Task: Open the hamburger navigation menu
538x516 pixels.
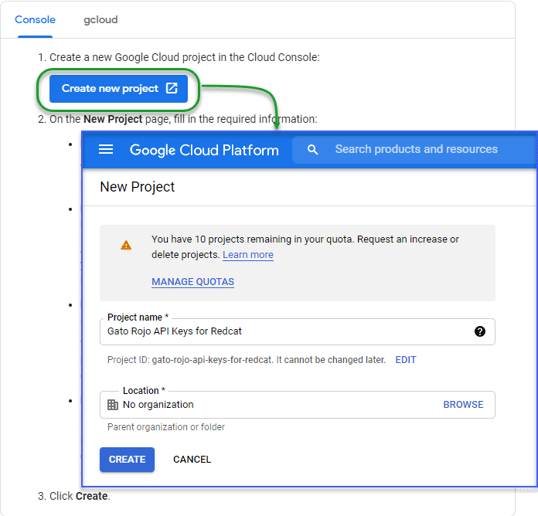Action: coord(106,150)
